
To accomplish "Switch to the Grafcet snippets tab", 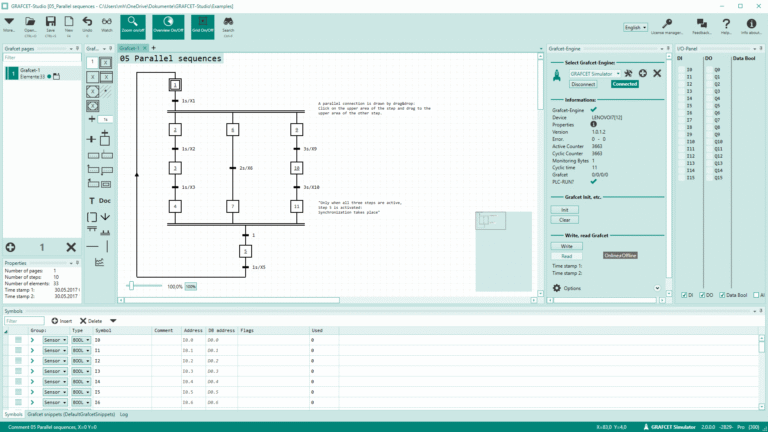I will [71, 413].
